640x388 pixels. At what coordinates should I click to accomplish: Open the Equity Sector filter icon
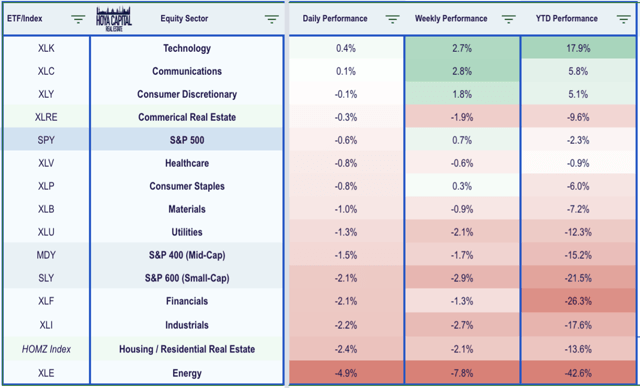pos(271,19)
